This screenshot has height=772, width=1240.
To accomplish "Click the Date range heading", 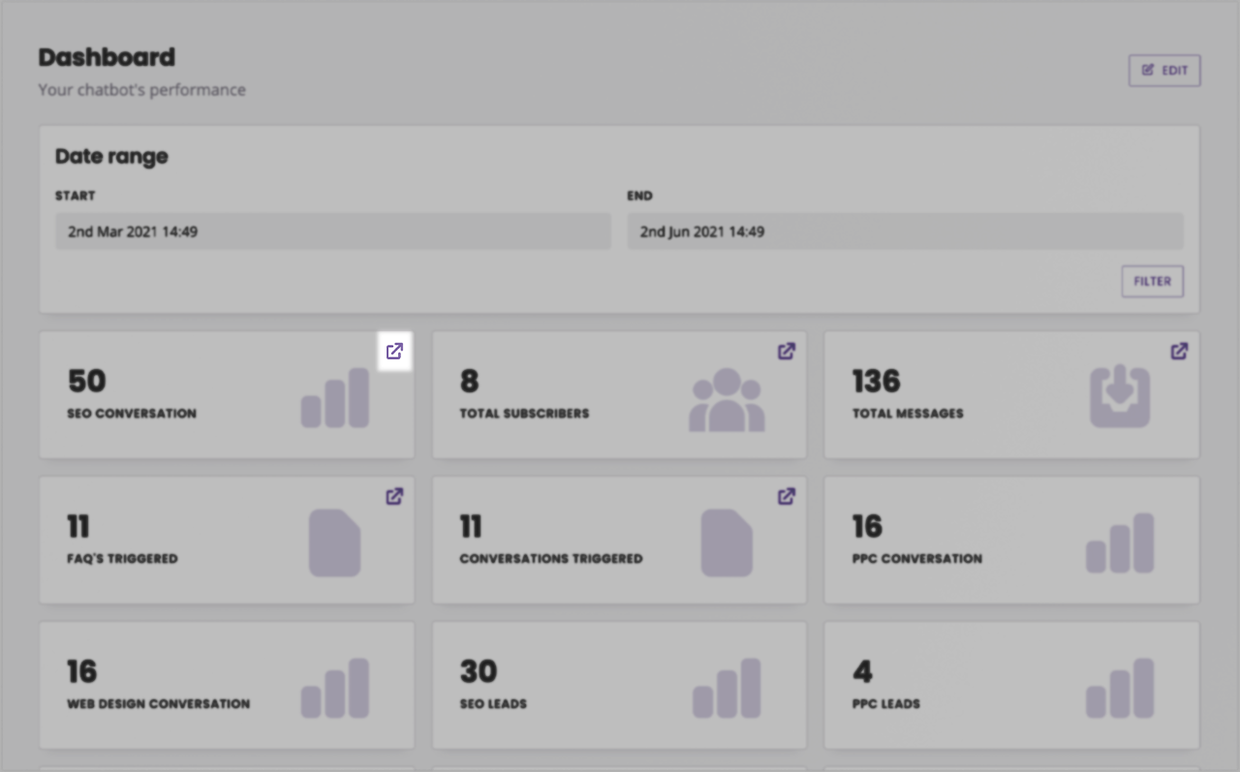I will pos(111,156).
